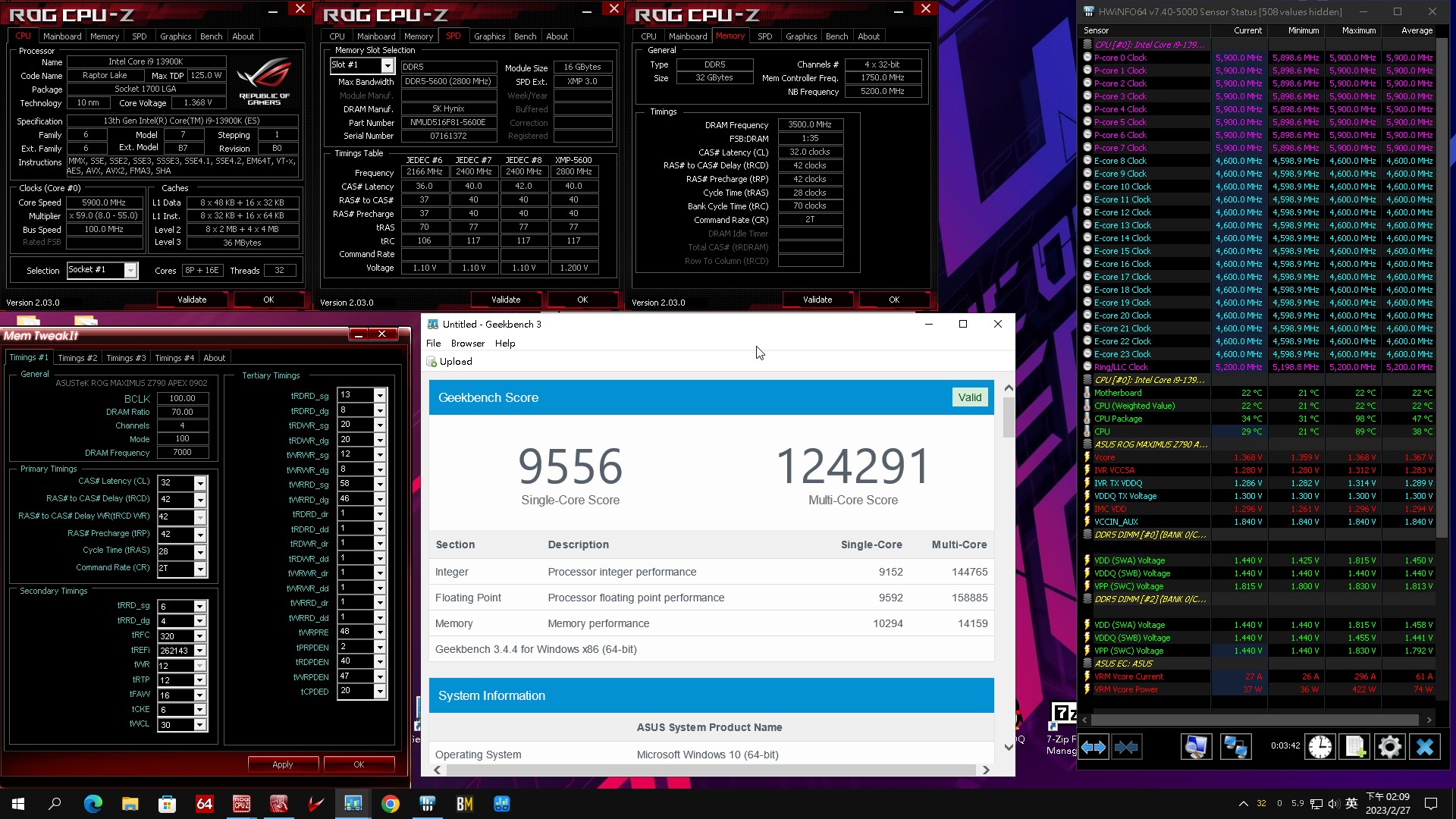The height and width of the screenshot is (819, 1456).
Task: Open the Slot #1 dropdown in SPD tab
Action: (388, 66)
